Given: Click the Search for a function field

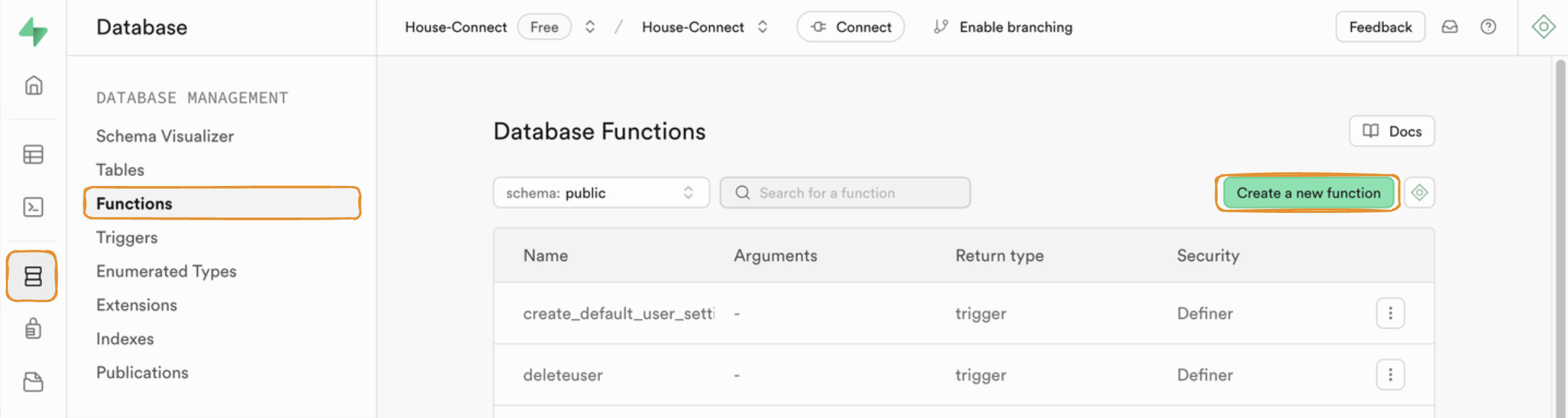Looking at the screenshot, I should [845, 193].
